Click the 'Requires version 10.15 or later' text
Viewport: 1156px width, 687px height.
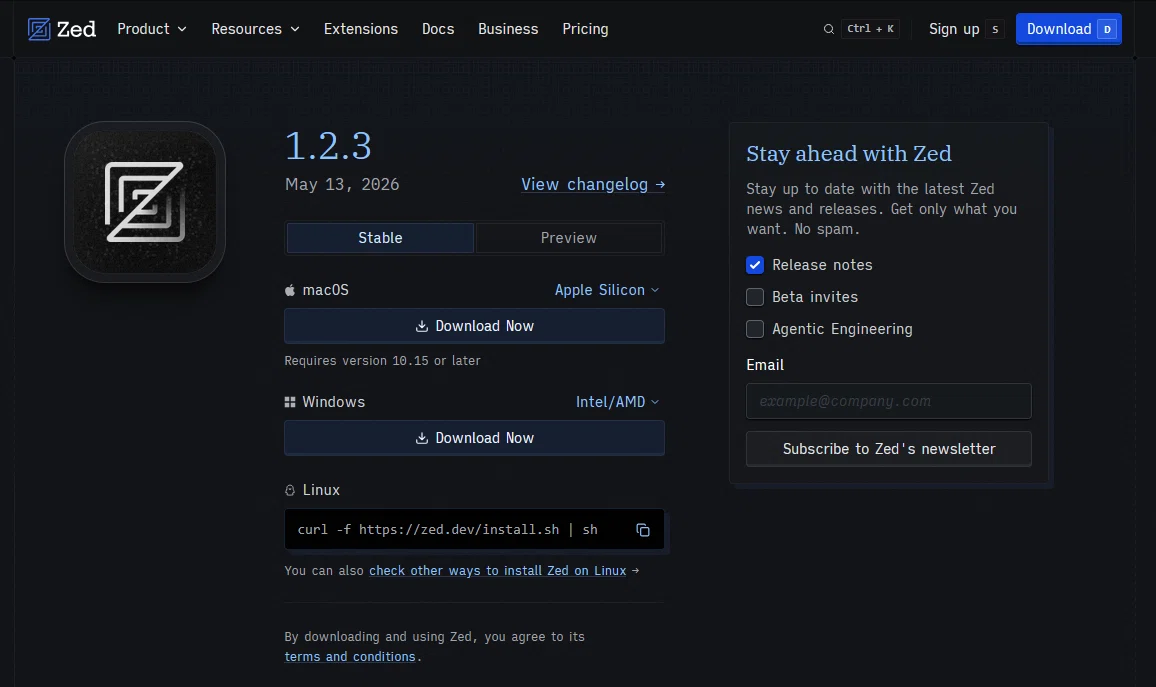pyautogui.click(x=383, y=360)
